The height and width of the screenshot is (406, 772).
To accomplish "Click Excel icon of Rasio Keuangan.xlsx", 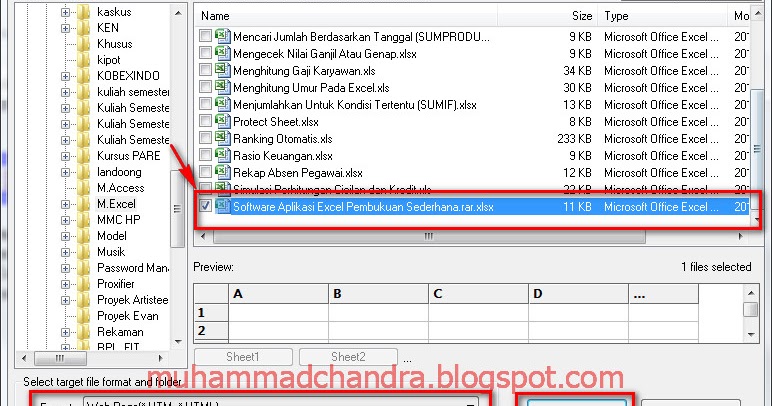I will click(223, 155).
